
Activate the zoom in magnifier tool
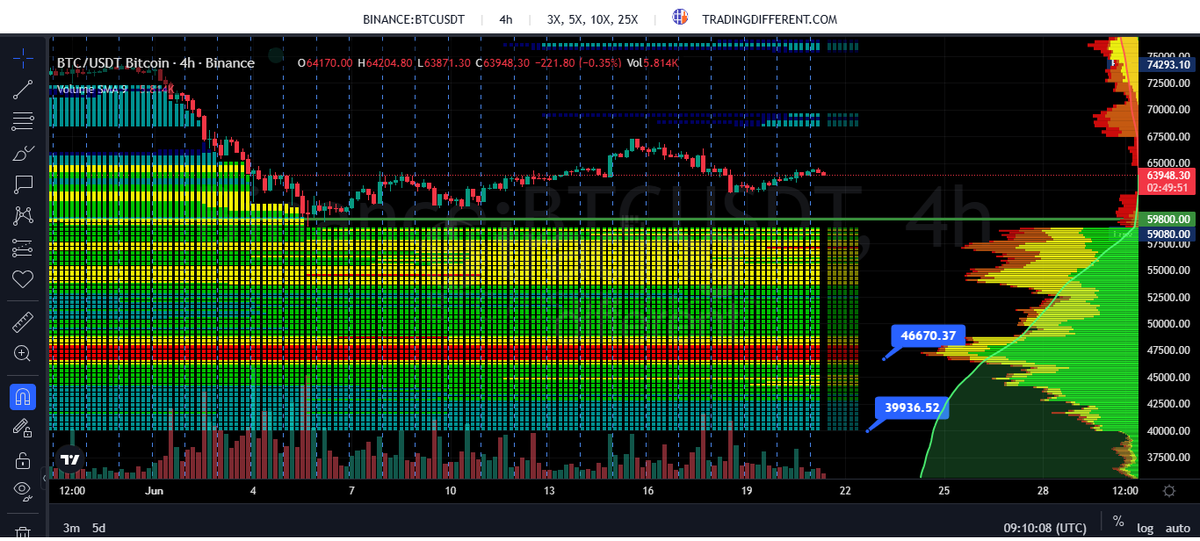[x=22, y=354]
